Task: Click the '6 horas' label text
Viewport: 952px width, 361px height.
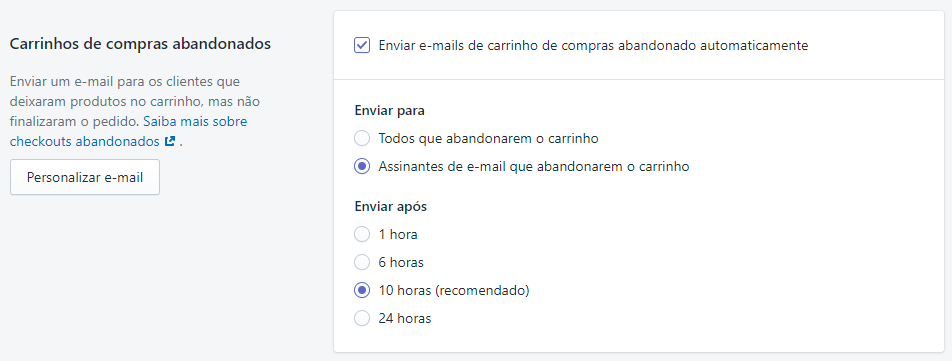Action: point(401,263)
